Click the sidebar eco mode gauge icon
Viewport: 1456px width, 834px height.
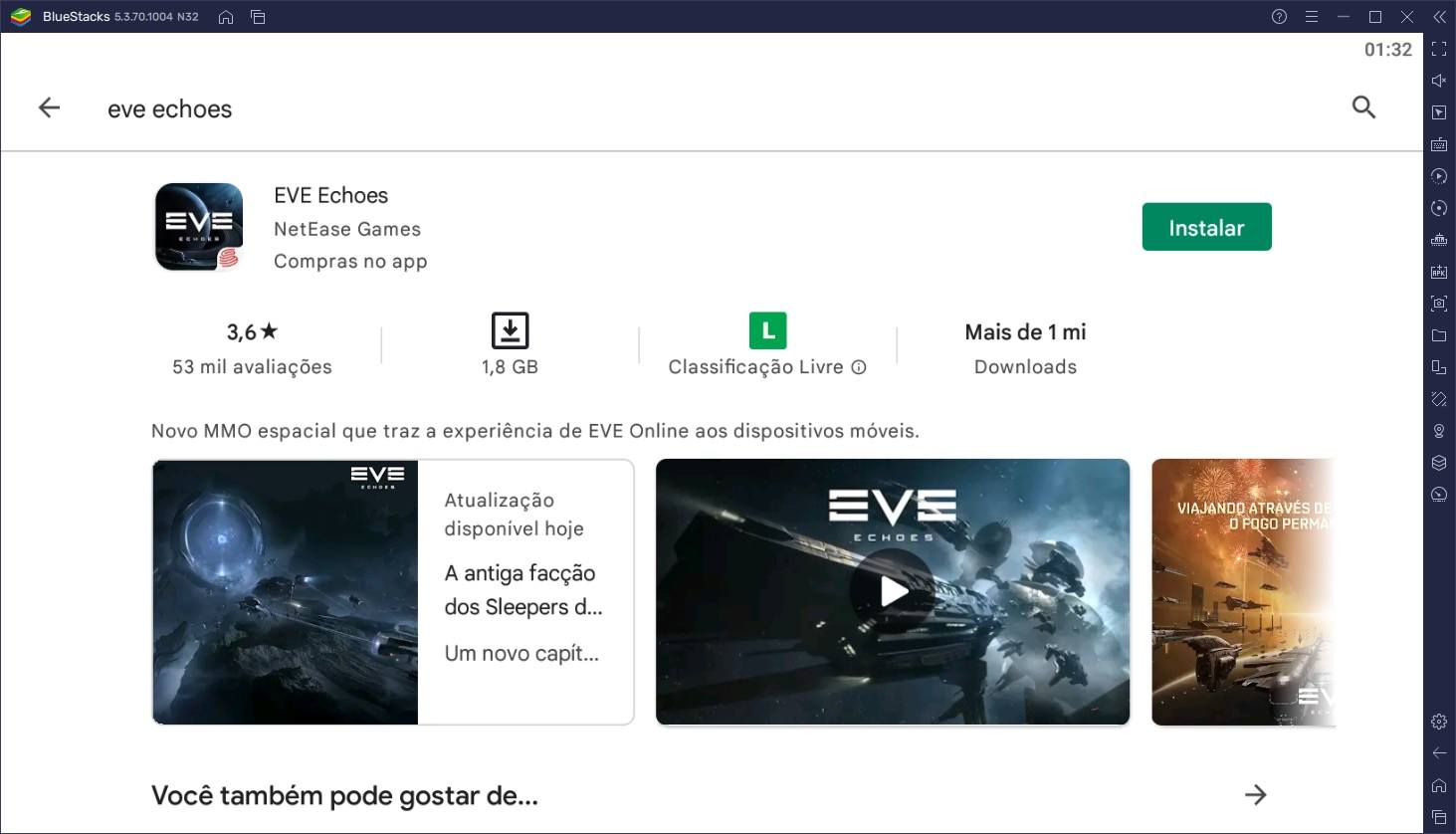[x=1439, y=495]
